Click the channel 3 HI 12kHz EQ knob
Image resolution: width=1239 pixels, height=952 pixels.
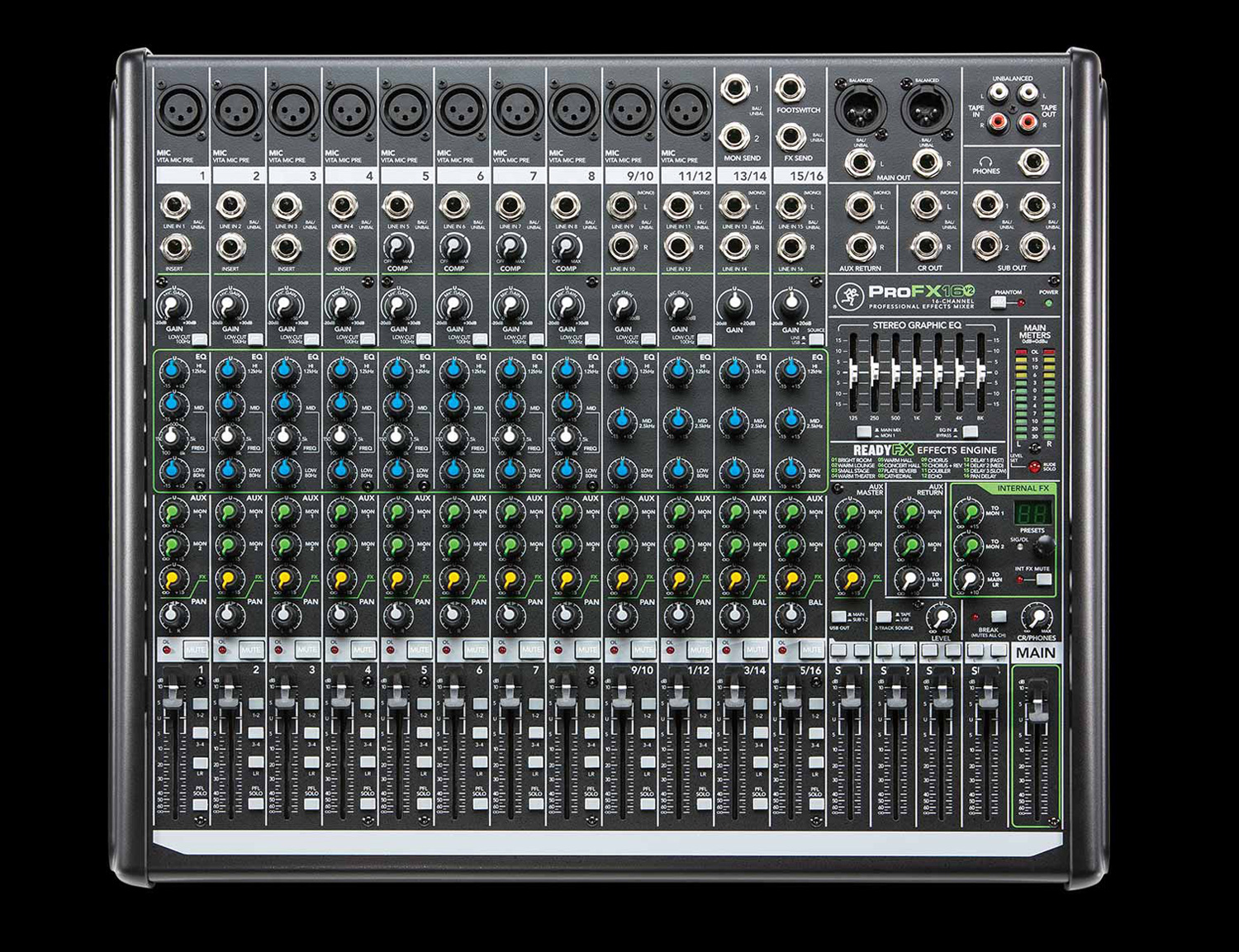pyautogui.click(x=285, y=371)
